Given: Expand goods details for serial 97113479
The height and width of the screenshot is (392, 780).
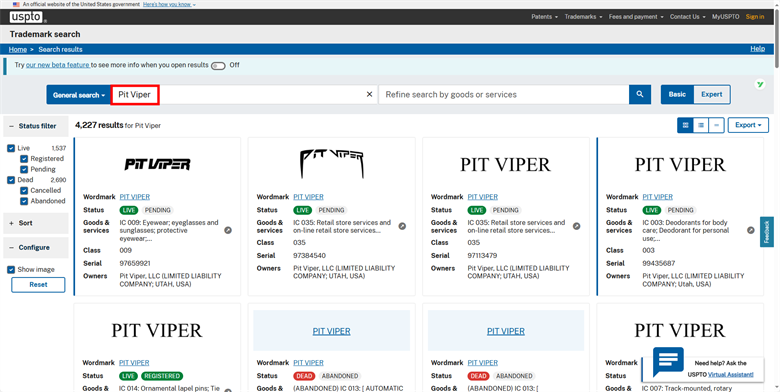Looking at the screenshot, I should (x=577, y=226).
